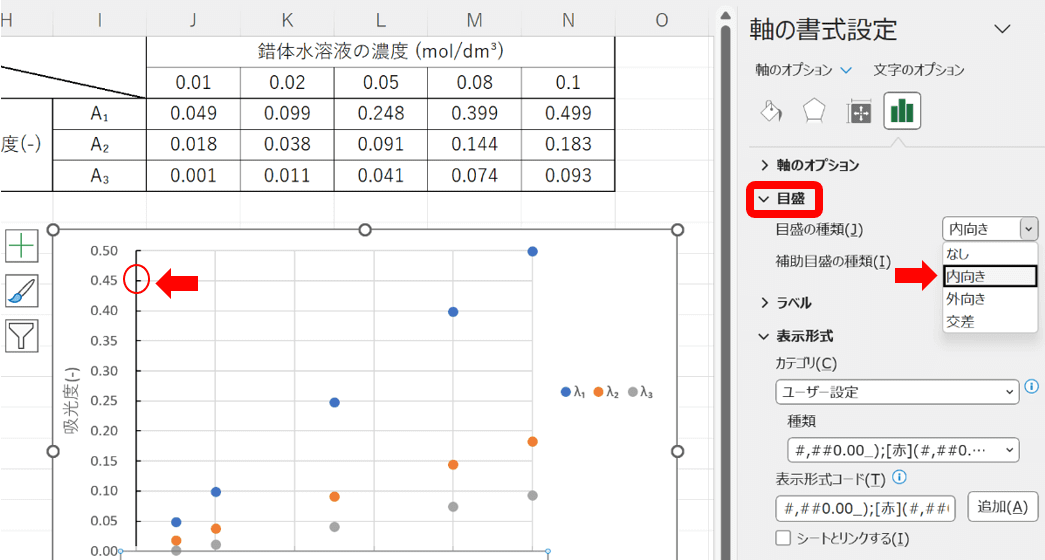Switch to the 文字のオプション tab
This screenshot has height=560, width=1045.
pos(919,70)
